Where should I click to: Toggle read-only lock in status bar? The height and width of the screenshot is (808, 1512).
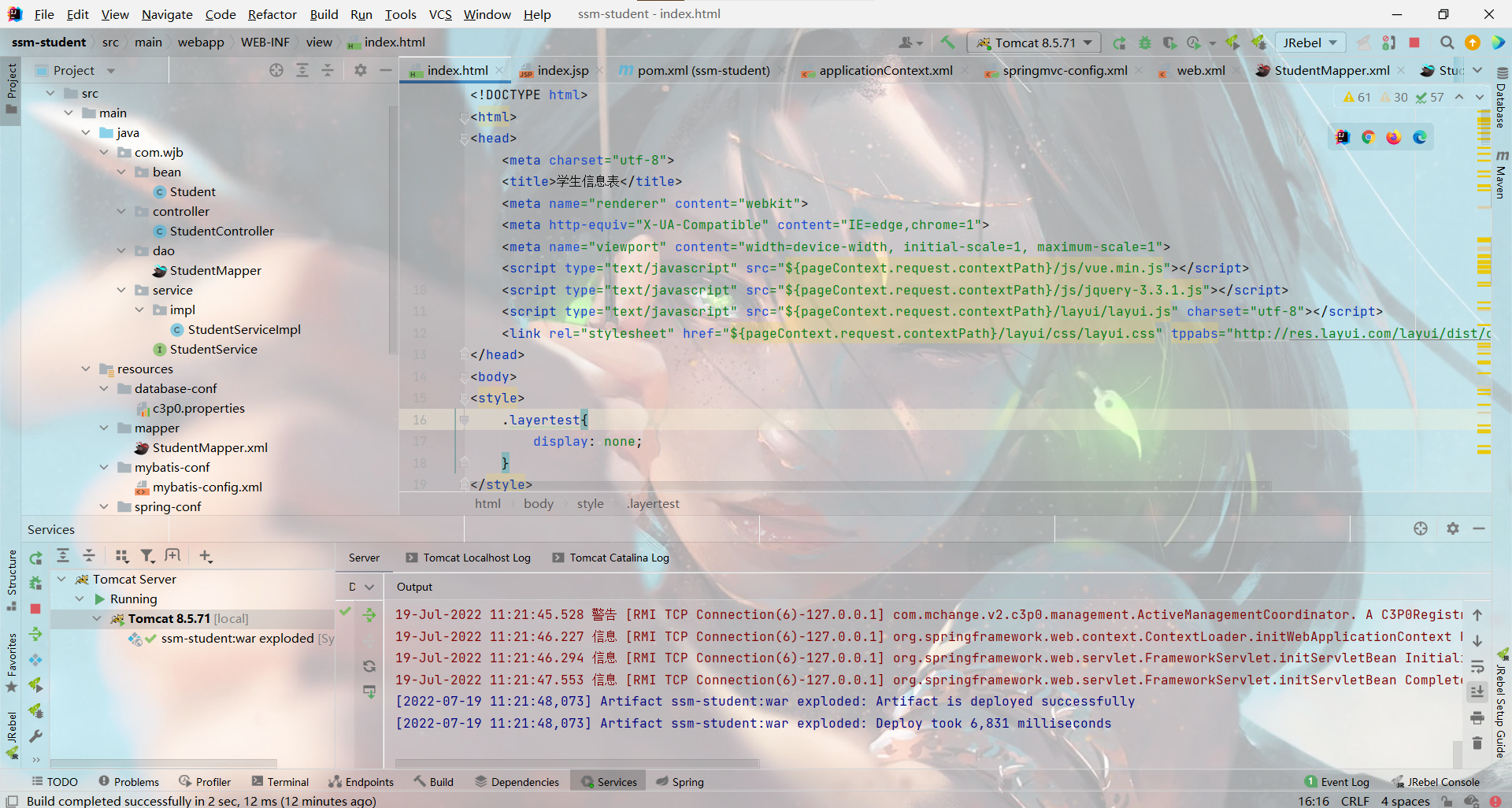coord(1447,801)
